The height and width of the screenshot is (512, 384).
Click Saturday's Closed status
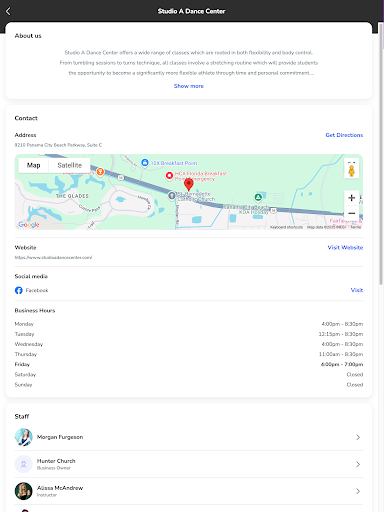click(355, 374)
